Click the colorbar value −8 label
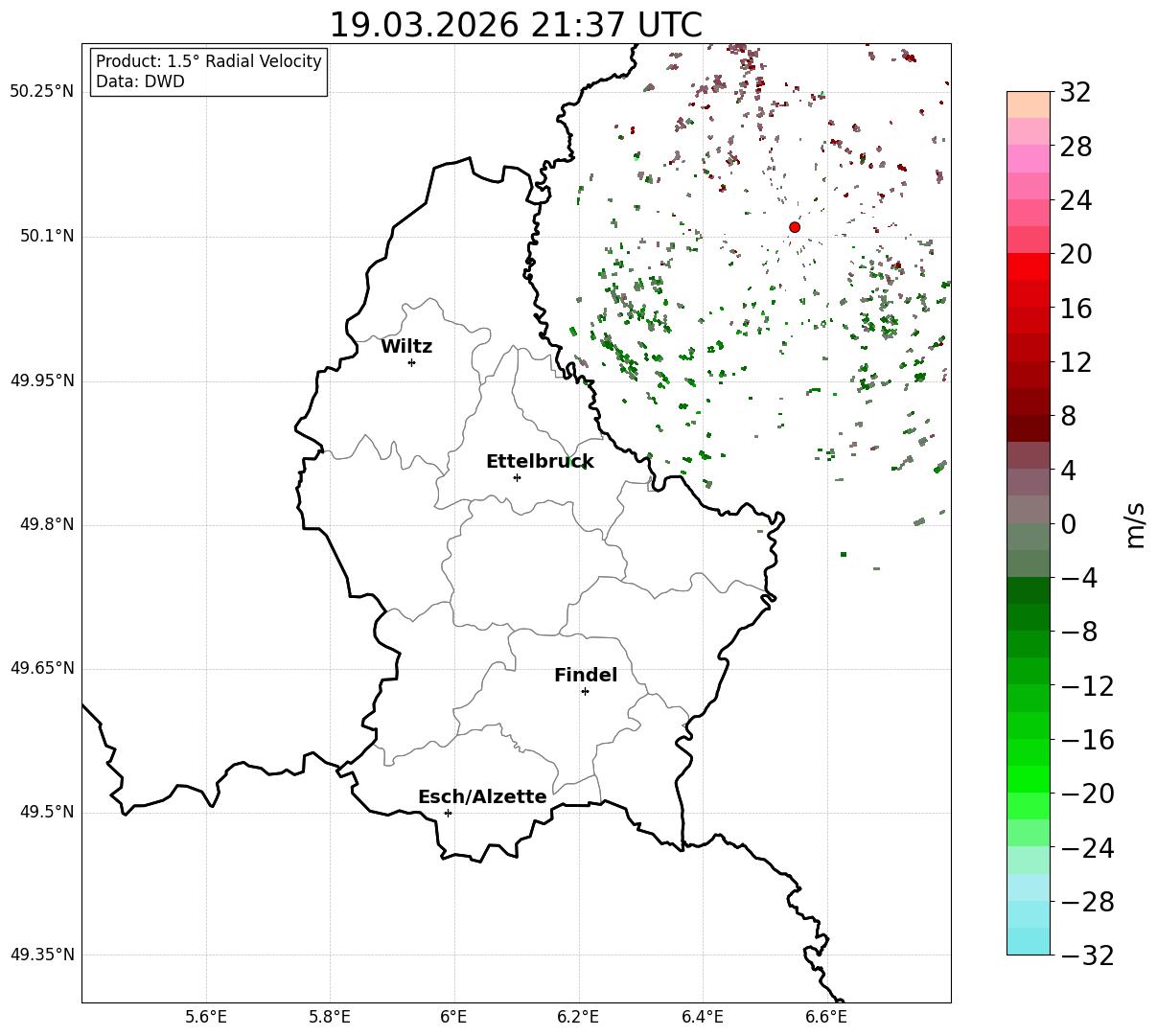 (x=1078, y=632)
